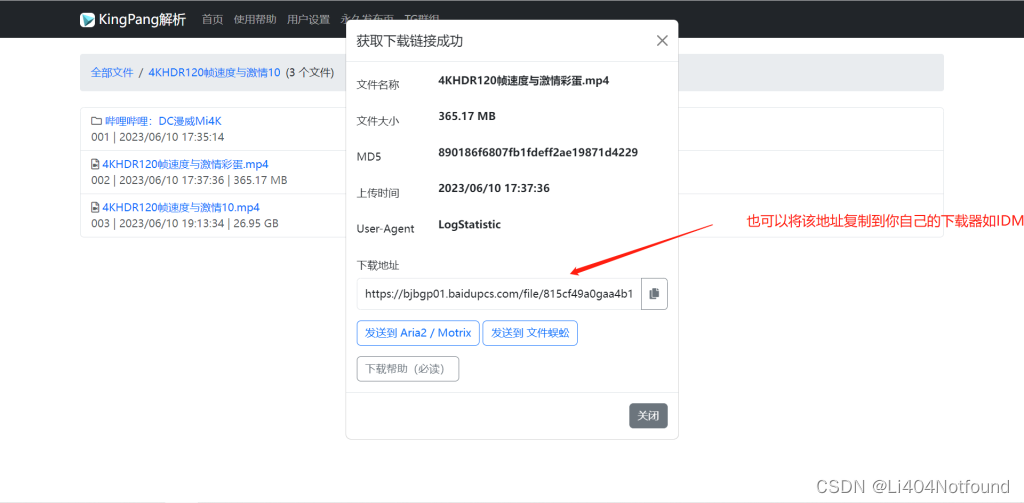Click the (3 个文件) count text
Screen dimensions: 1024x503
coord(310,73)
